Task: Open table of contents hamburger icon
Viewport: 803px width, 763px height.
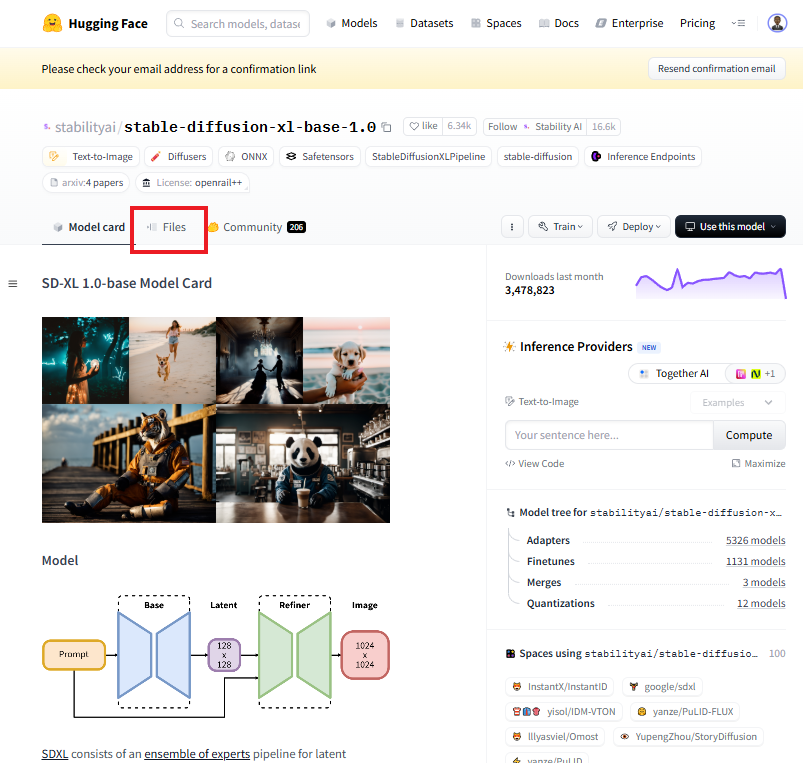Action: (x=13, y=284)
